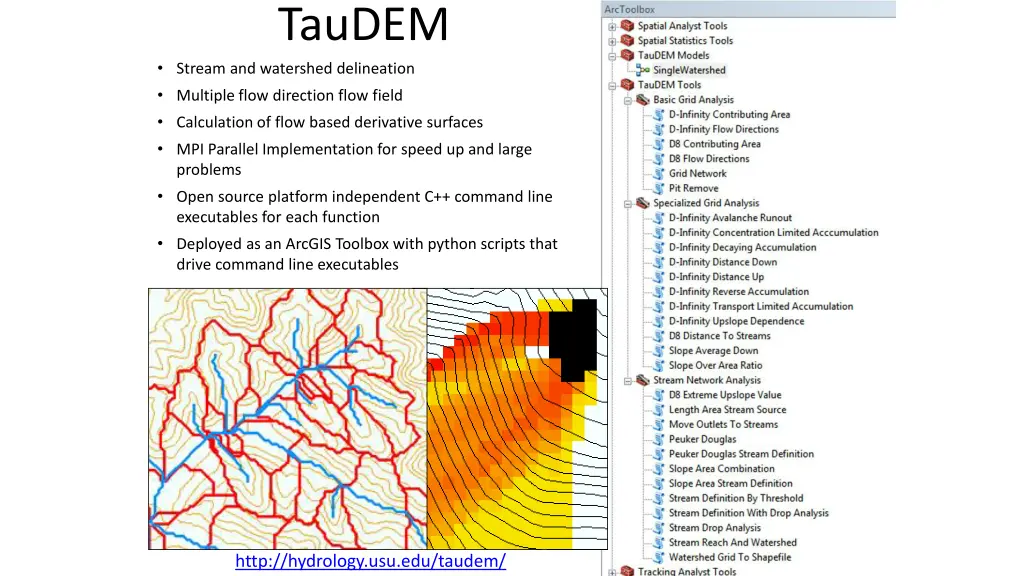
Task: Click the D-Infinity Contributing Area script icon
Action: pos(659,114)
